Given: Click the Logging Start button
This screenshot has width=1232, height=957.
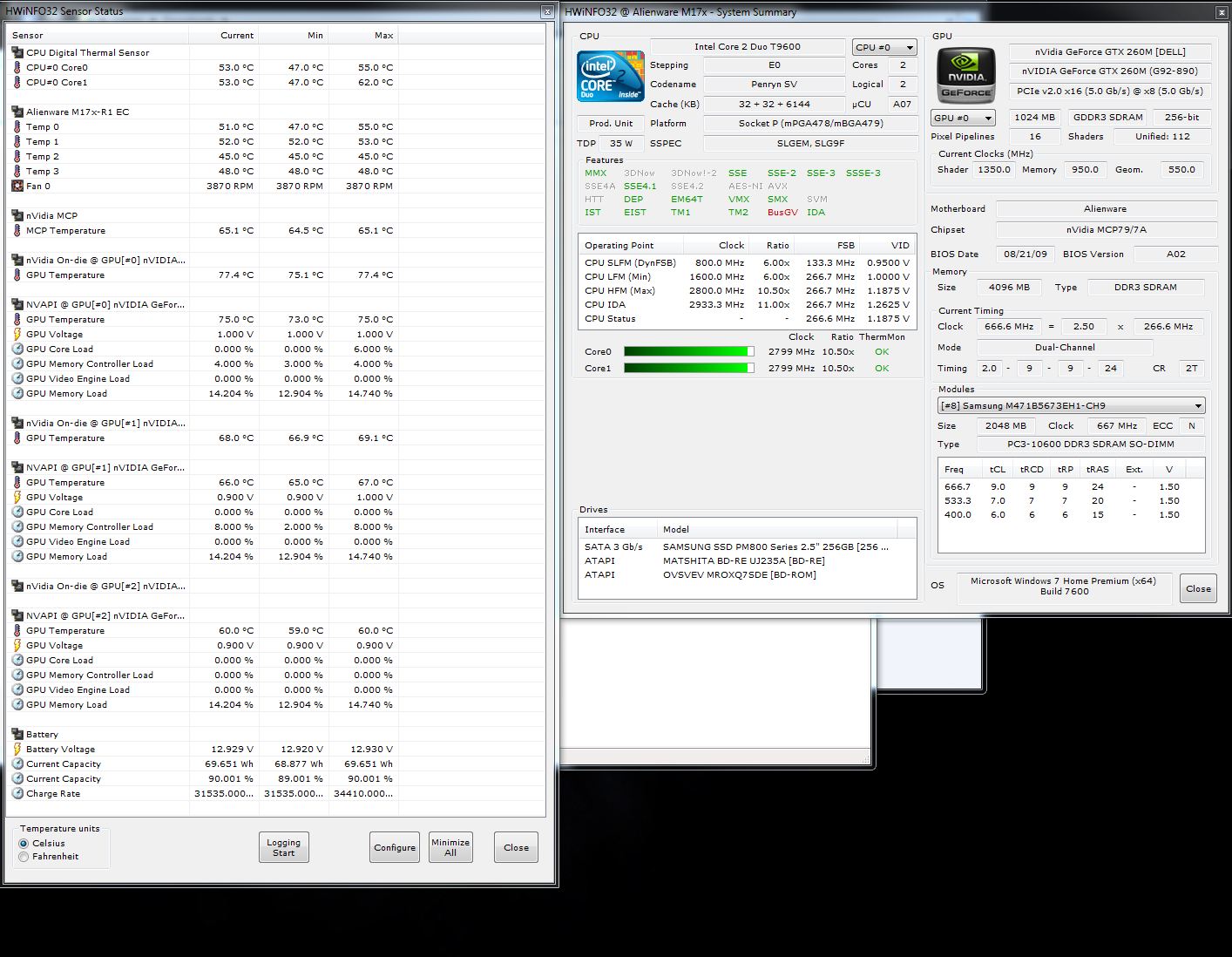Looking at the screenshot, I should [x=283, y=847].
